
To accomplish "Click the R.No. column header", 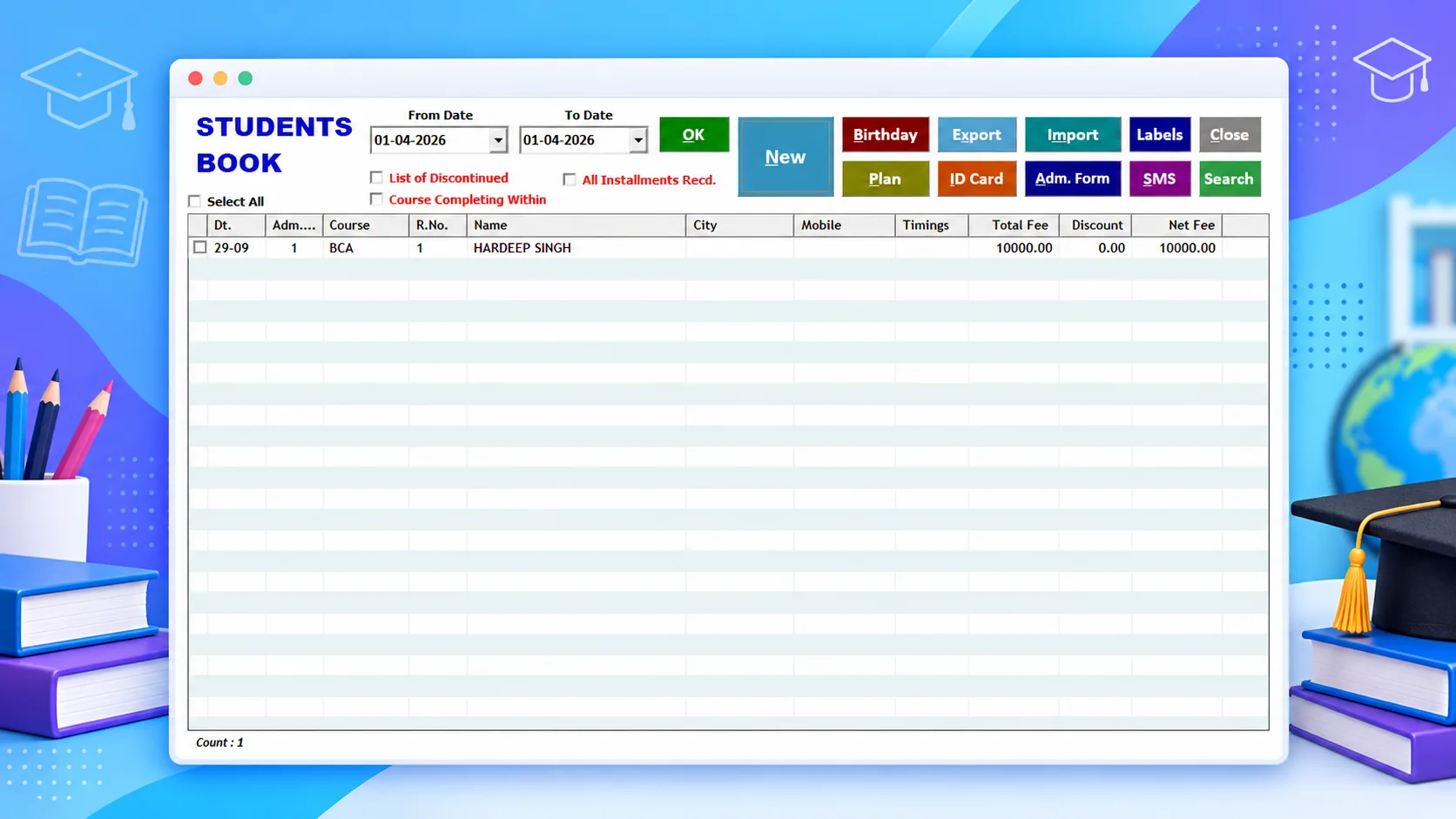I will tap(438, 225).
